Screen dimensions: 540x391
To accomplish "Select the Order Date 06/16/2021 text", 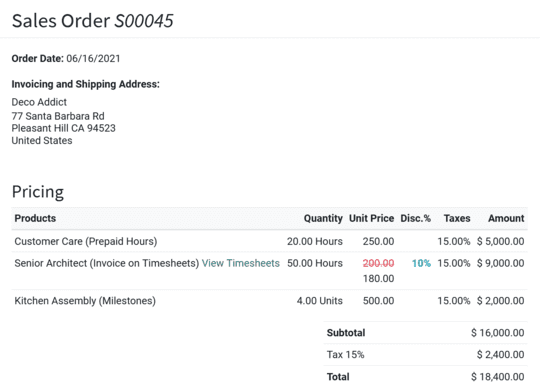I will [66, 59].
